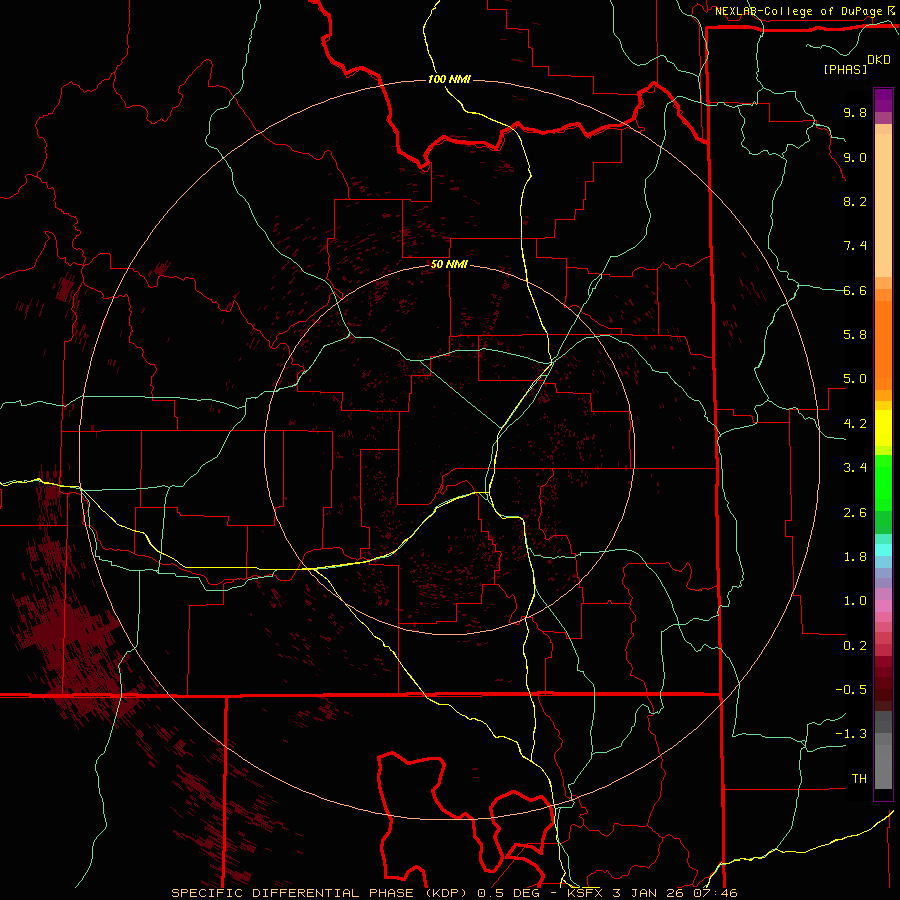Click the TH threshold label
Viewport: 900px width, 900px height.
(859, 779)
